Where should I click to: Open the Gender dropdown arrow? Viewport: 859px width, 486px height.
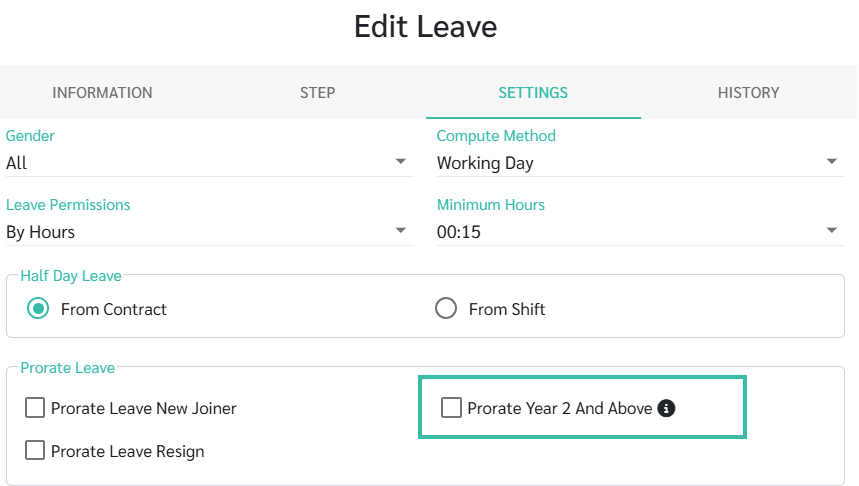click(401, 162)
